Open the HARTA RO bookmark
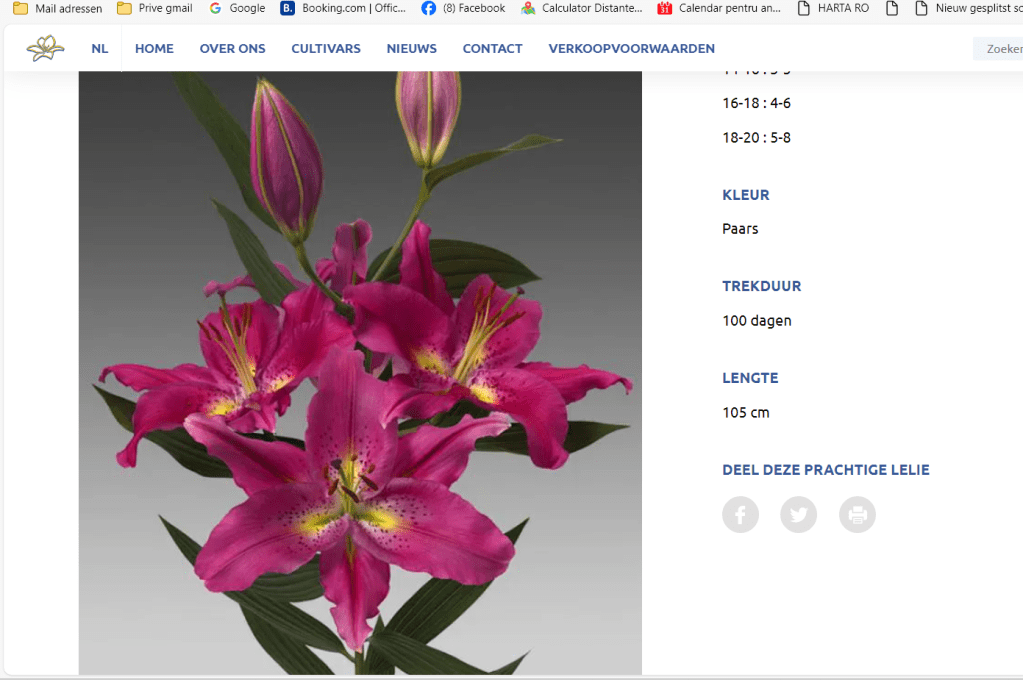This screenshot has height=680, width=1023. (x=833, y=8)
